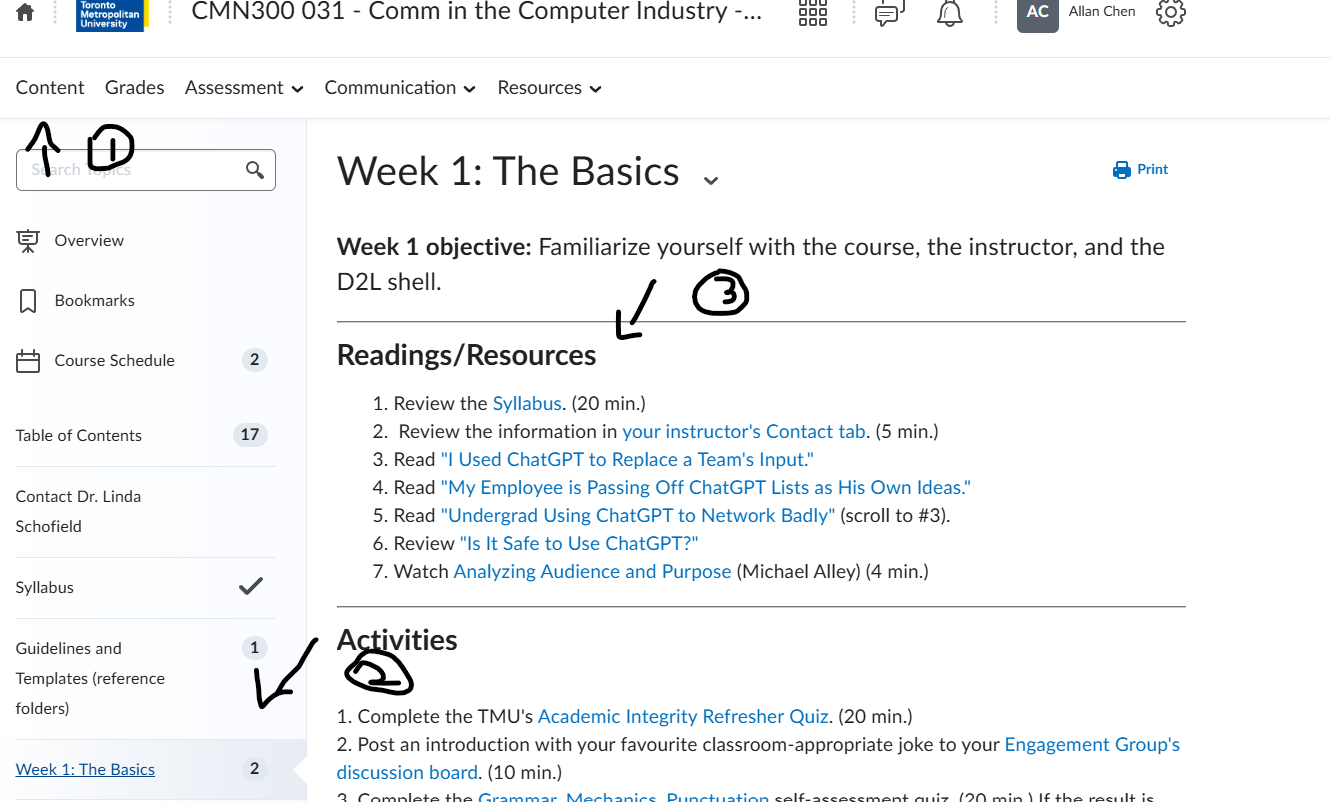Open Week 1: The Basics title dropdown
This screenshot has width=1330, height=802.
click(710, 181)
